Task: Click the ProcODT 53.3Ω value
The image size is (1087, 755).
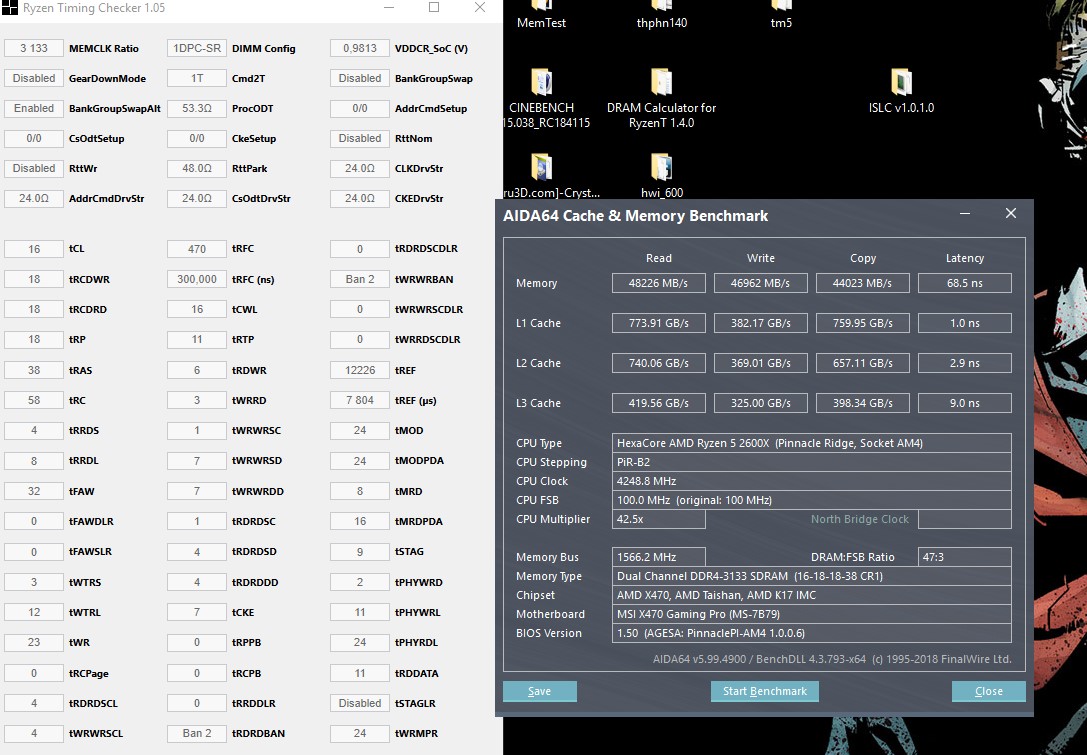Action: click(197, 108)
